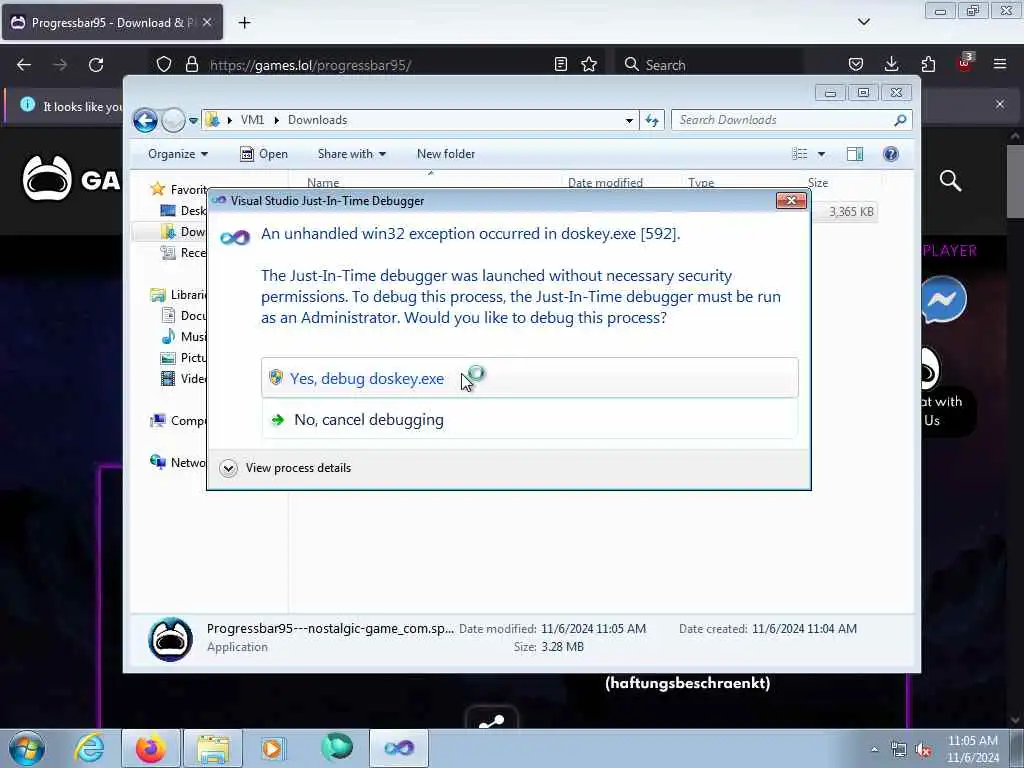This screenshot has width=1024, height=768.
Task: Switch to Firefox in taskbar
Action: (x=150, y=748)
